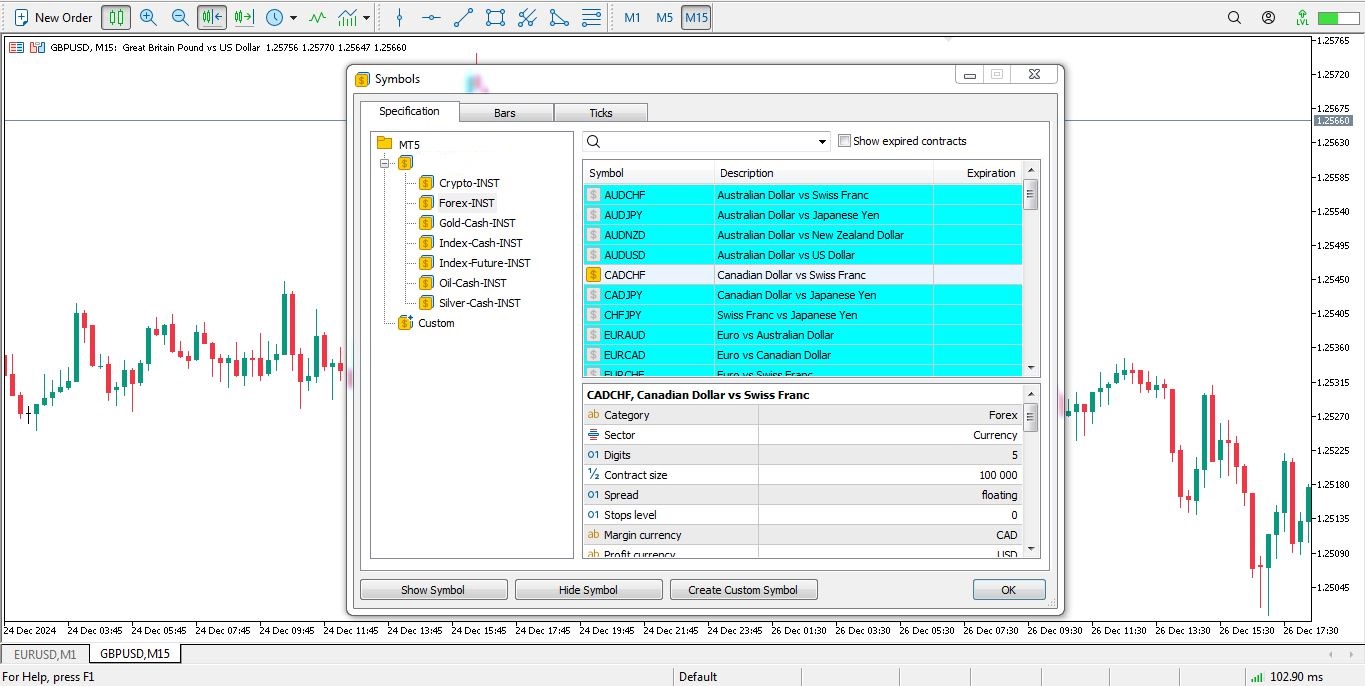The width and height of the screenshot is (1365, 686).
Task: Open the symbol search dropdown arrow
Action: click(x=823, y=142)
